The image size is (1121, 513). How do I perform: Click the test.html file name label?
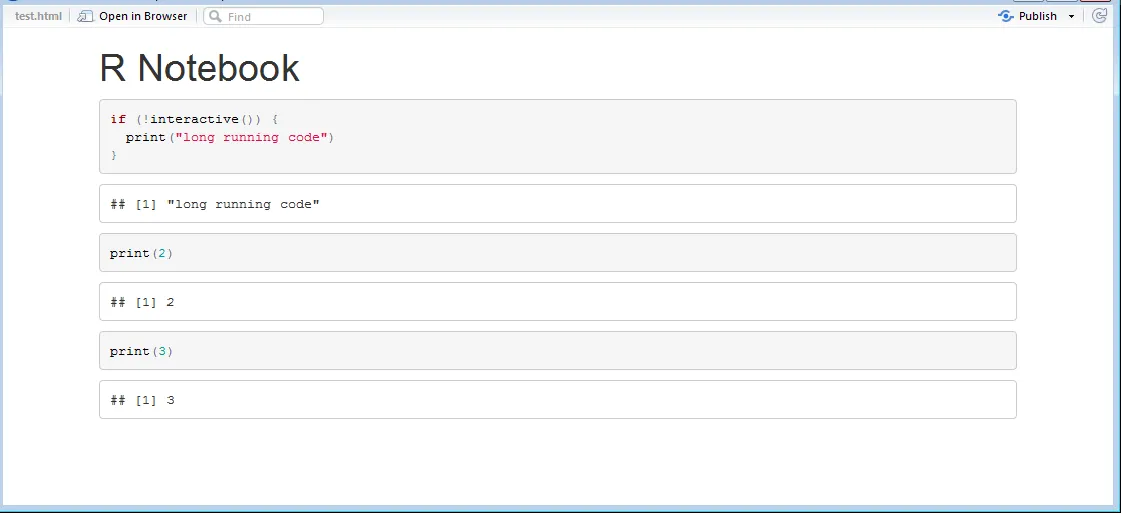tap(38, 16)
